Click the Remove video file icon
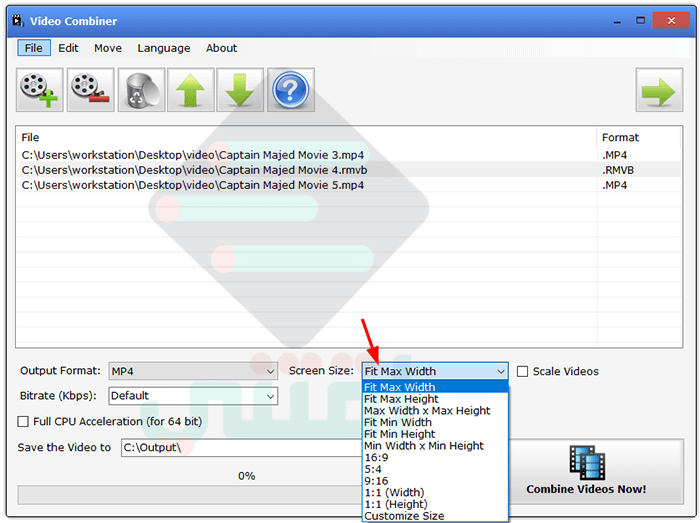Image resolution: width=700 pixels, height=523 pixels. coord(91,90)
